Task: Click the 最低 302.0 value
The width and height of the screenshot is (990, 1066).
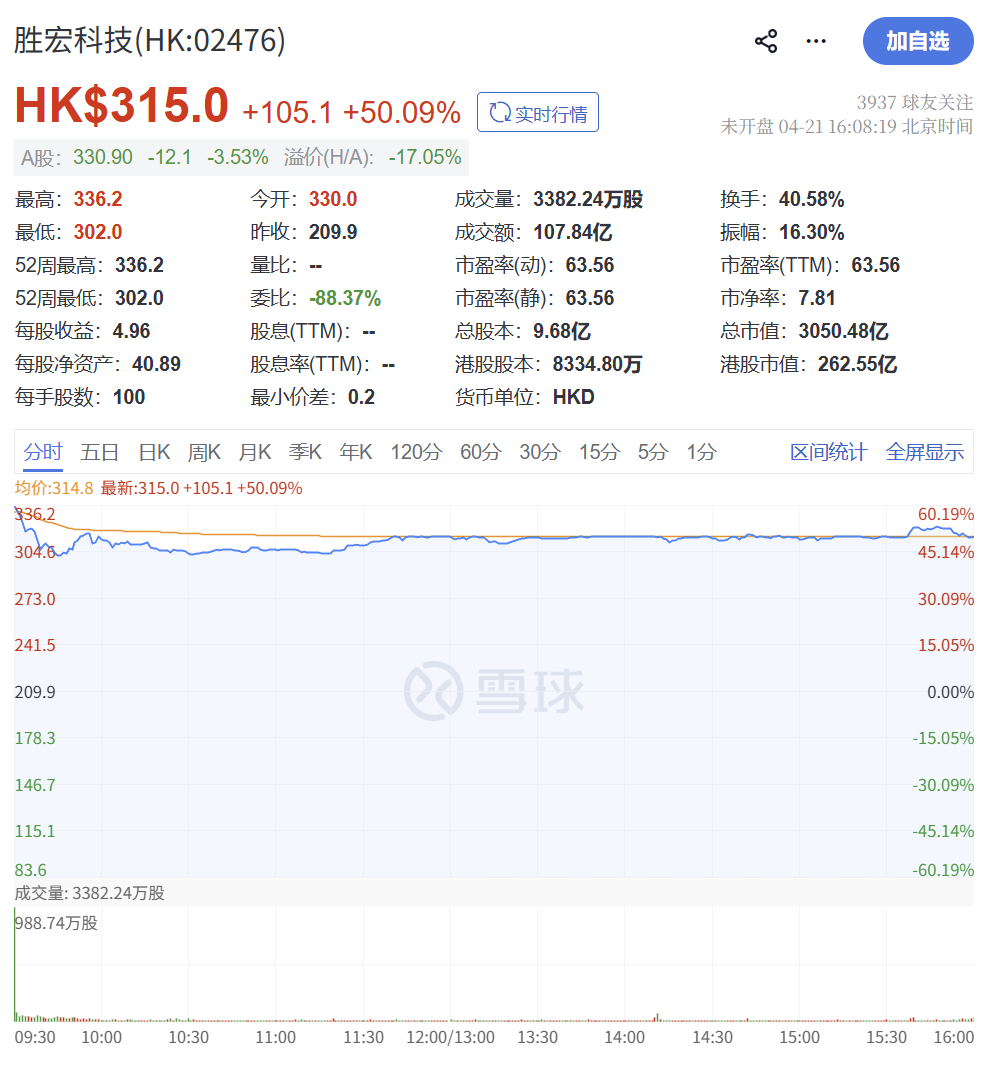Action: click(98, 232)
